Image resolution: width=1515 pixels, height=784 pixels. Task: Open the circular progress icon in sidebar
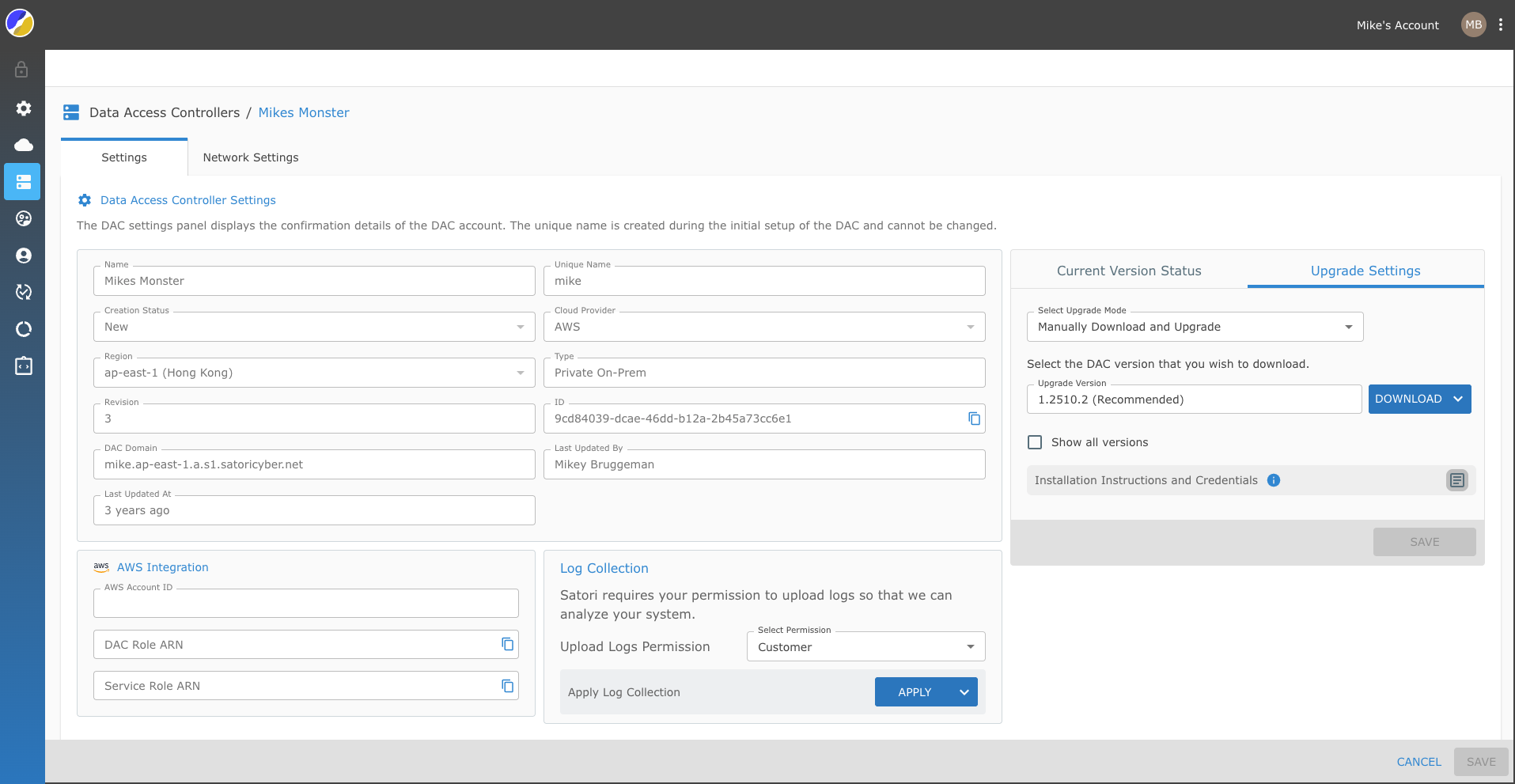[24, 329]
